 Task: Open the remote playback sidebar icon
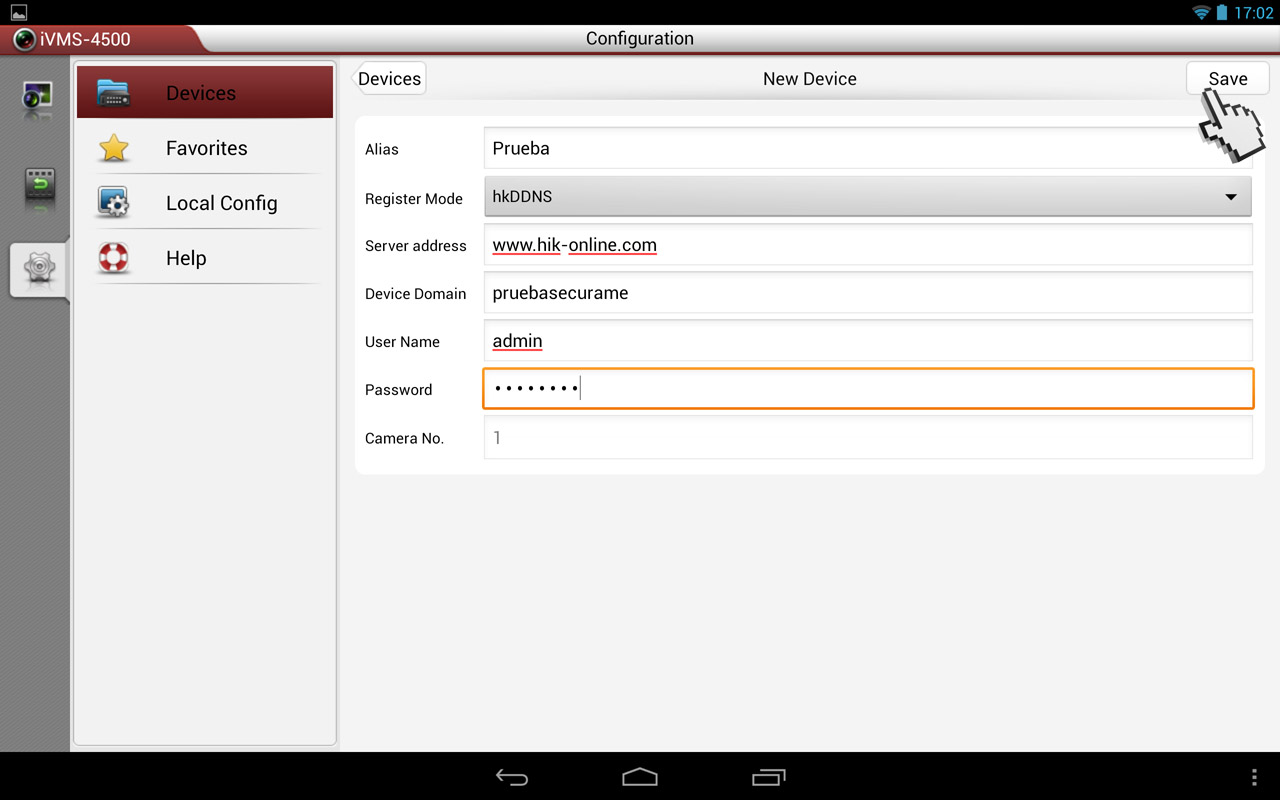[x=38, y=186]
